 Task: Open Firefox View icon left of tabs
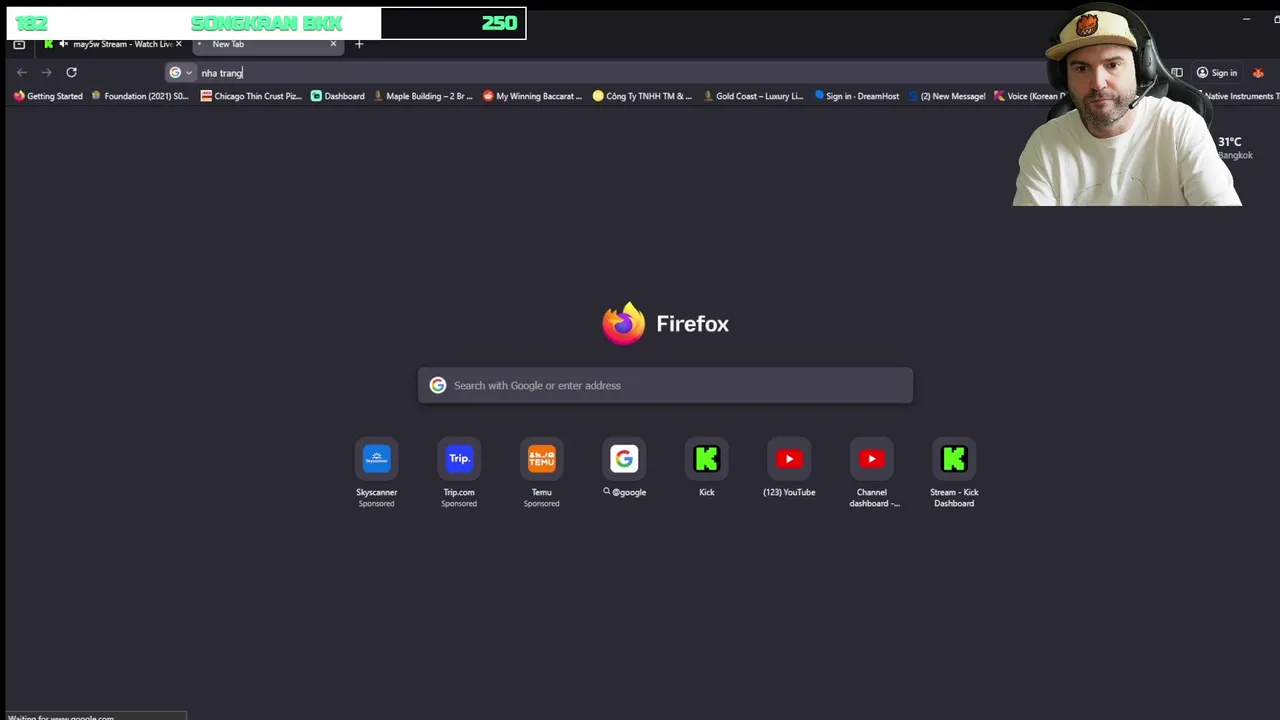point(19,44)
